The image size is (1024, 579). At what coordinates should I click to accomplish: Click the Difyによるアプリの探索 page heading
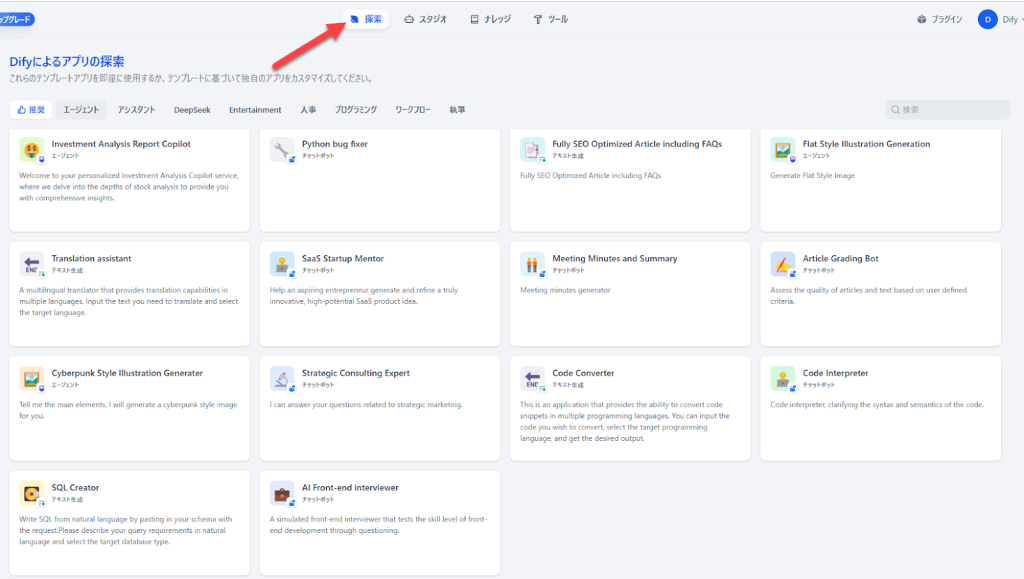[x=67, y=61]
